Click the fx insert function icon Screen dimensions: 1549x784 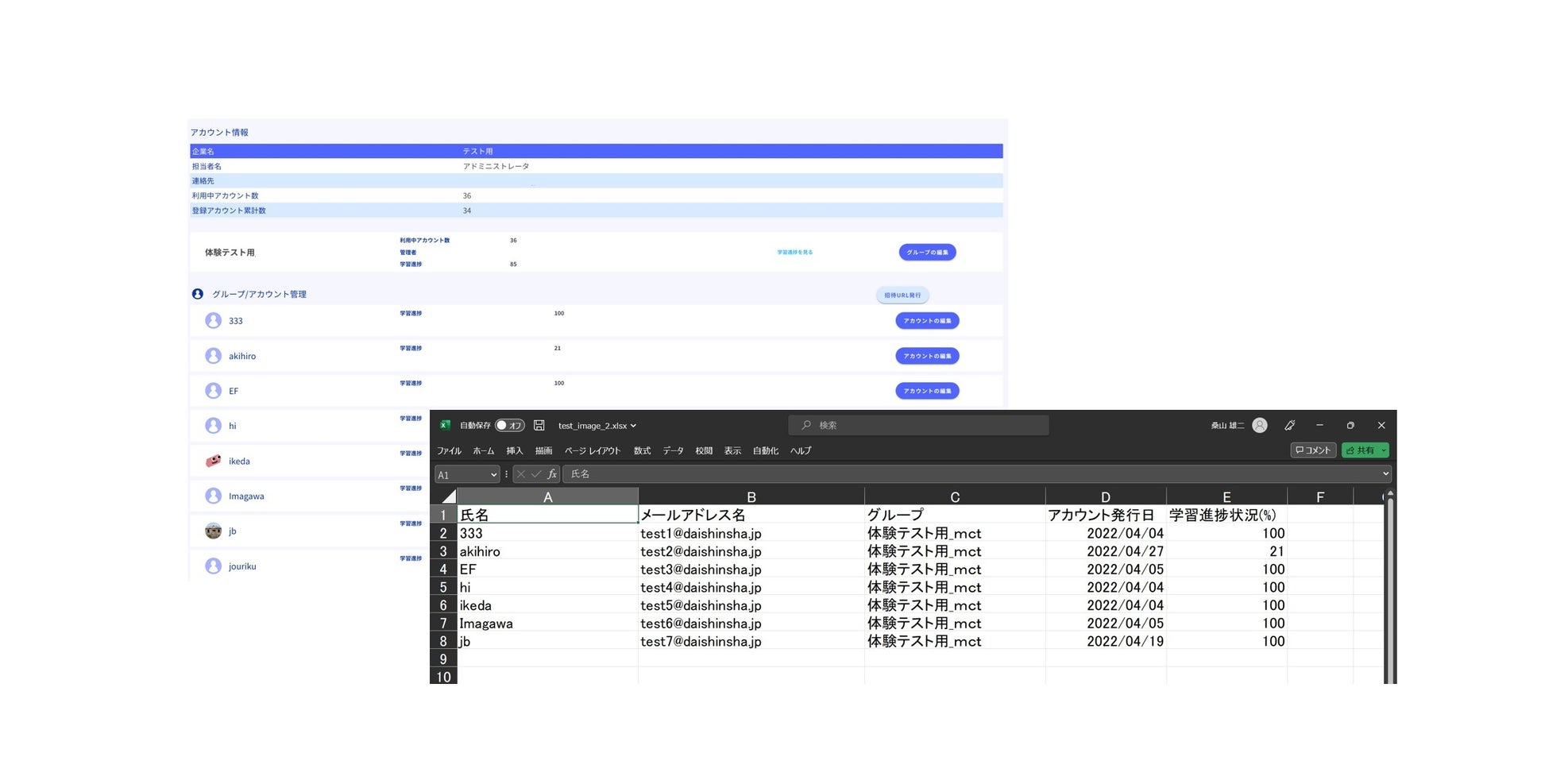[552, 474]
